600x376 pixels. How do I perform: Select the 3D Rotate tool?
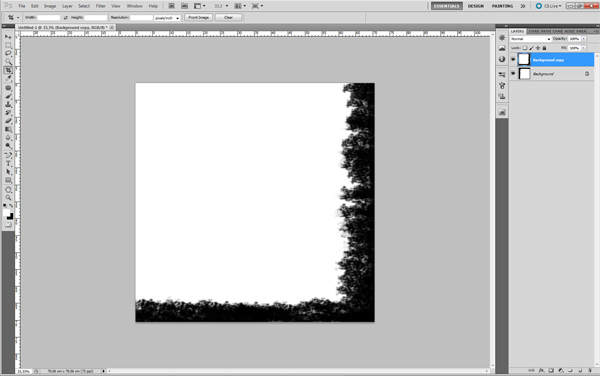point(8,190)
